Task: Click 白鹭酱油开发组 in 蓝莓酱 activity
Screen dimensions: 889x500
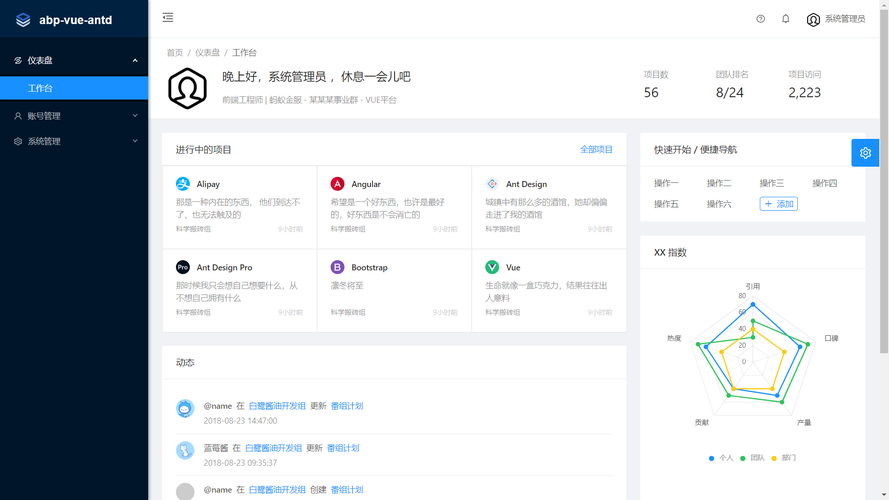Action: 273,448
